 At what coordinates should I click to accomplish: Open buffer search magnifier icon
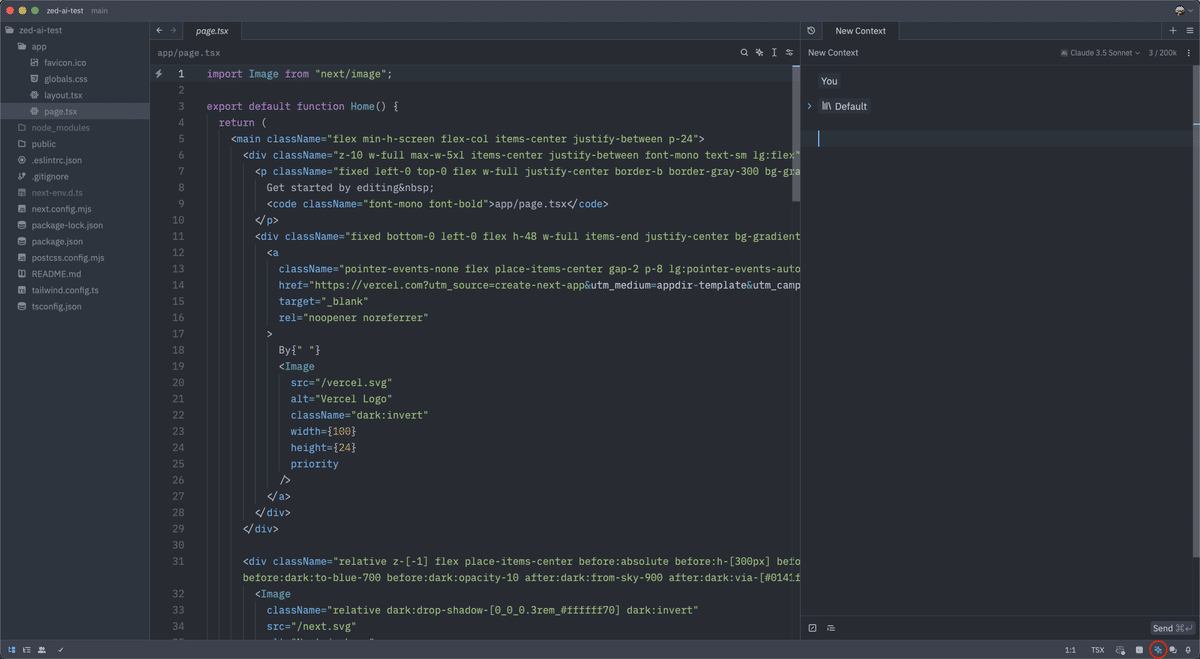pyautogui.click(x=744, y=52)
